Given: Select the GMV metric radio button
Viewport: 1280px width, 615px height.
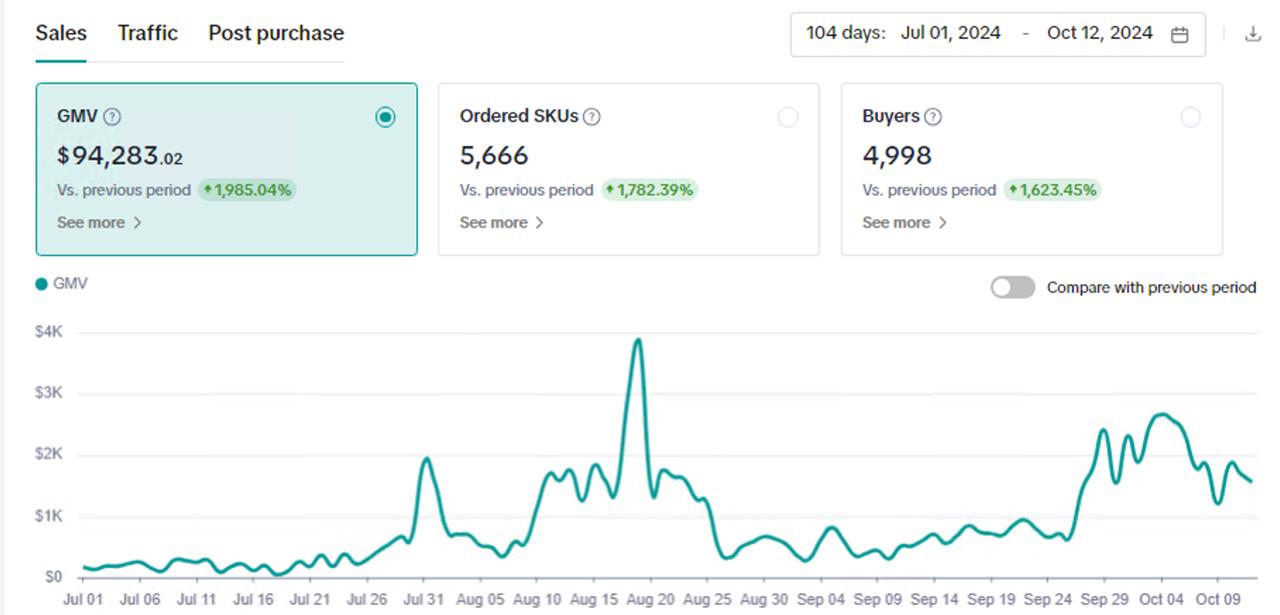Looking at the screenshot, I should click(384, 117).
